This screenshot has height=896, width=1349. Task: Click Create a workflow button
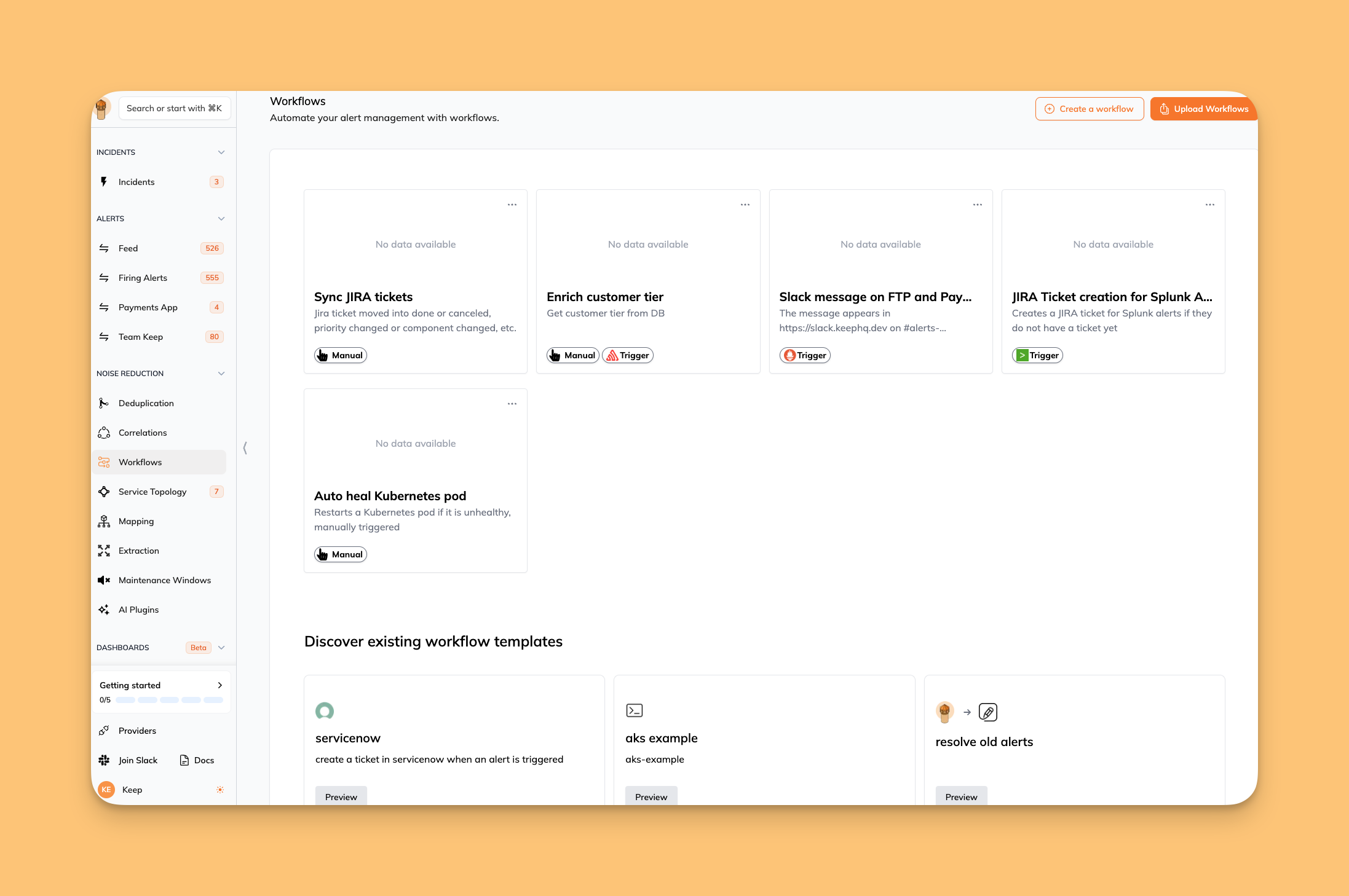pyautogui.click(x=1090, y=109)
